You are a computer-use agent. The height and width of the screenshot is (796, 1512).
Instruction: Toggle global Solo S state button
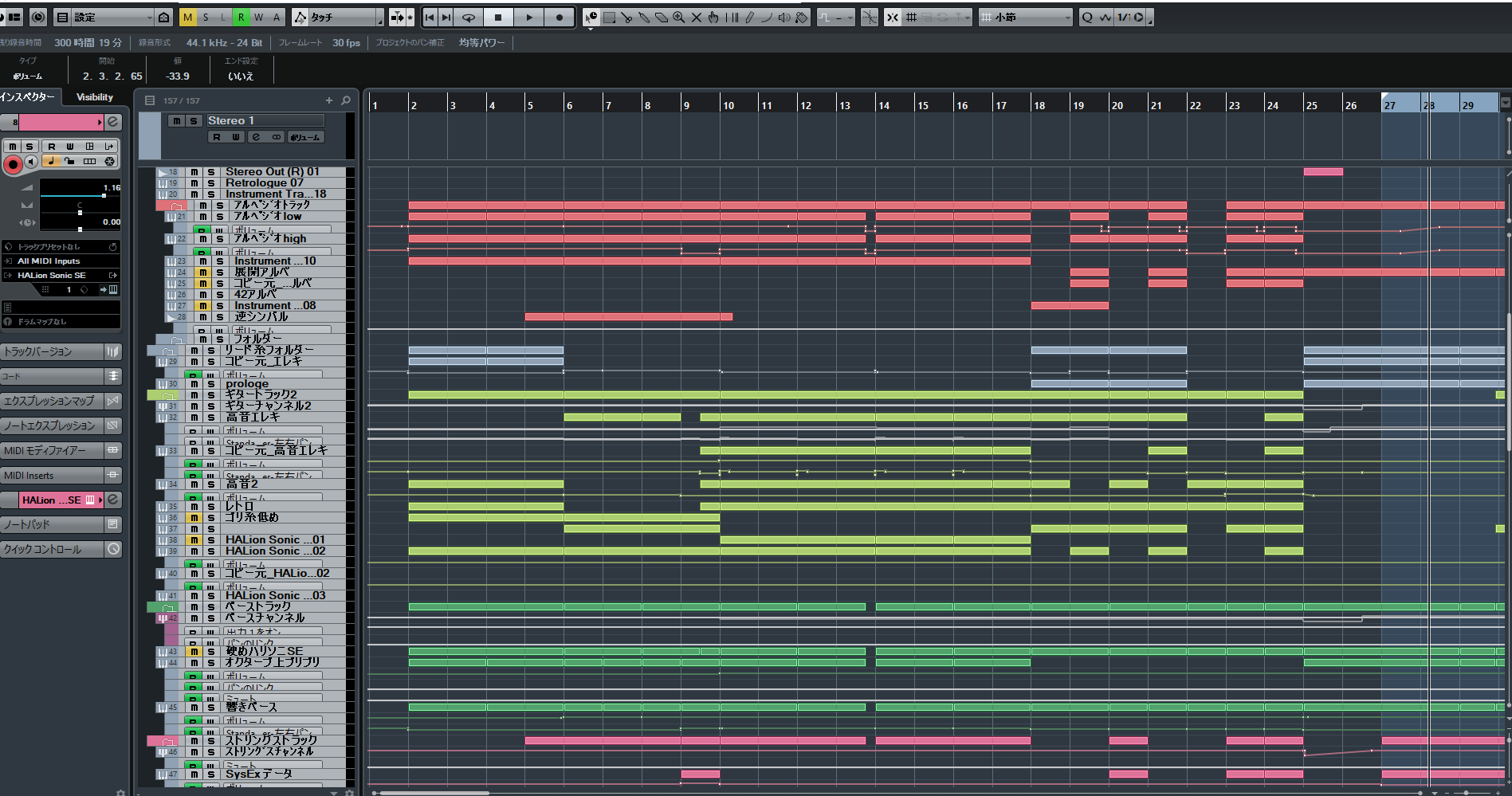click(206, 18)
